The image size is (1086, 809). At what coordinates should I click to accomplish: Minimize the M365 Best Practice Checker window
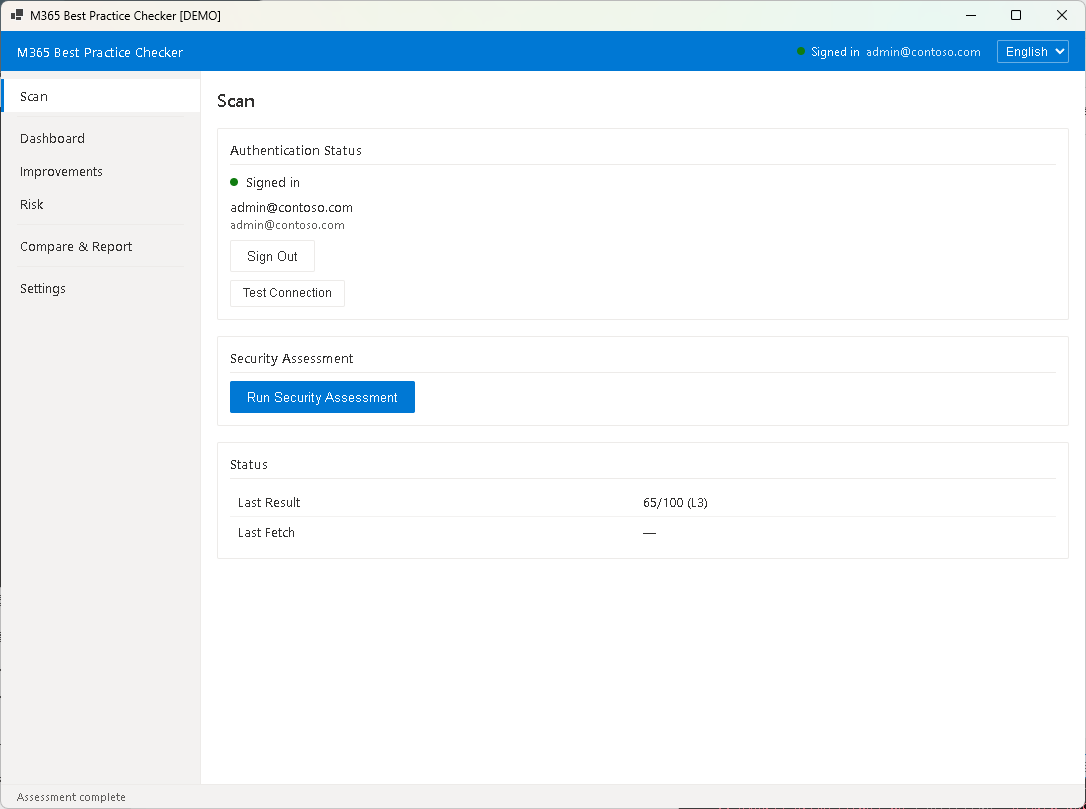click(970, 15)
